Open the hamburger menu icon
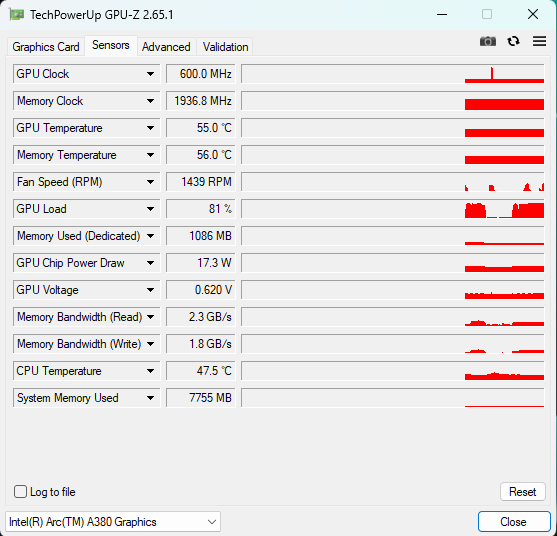Viewport: 557px width, 536px height. [539, 41]
